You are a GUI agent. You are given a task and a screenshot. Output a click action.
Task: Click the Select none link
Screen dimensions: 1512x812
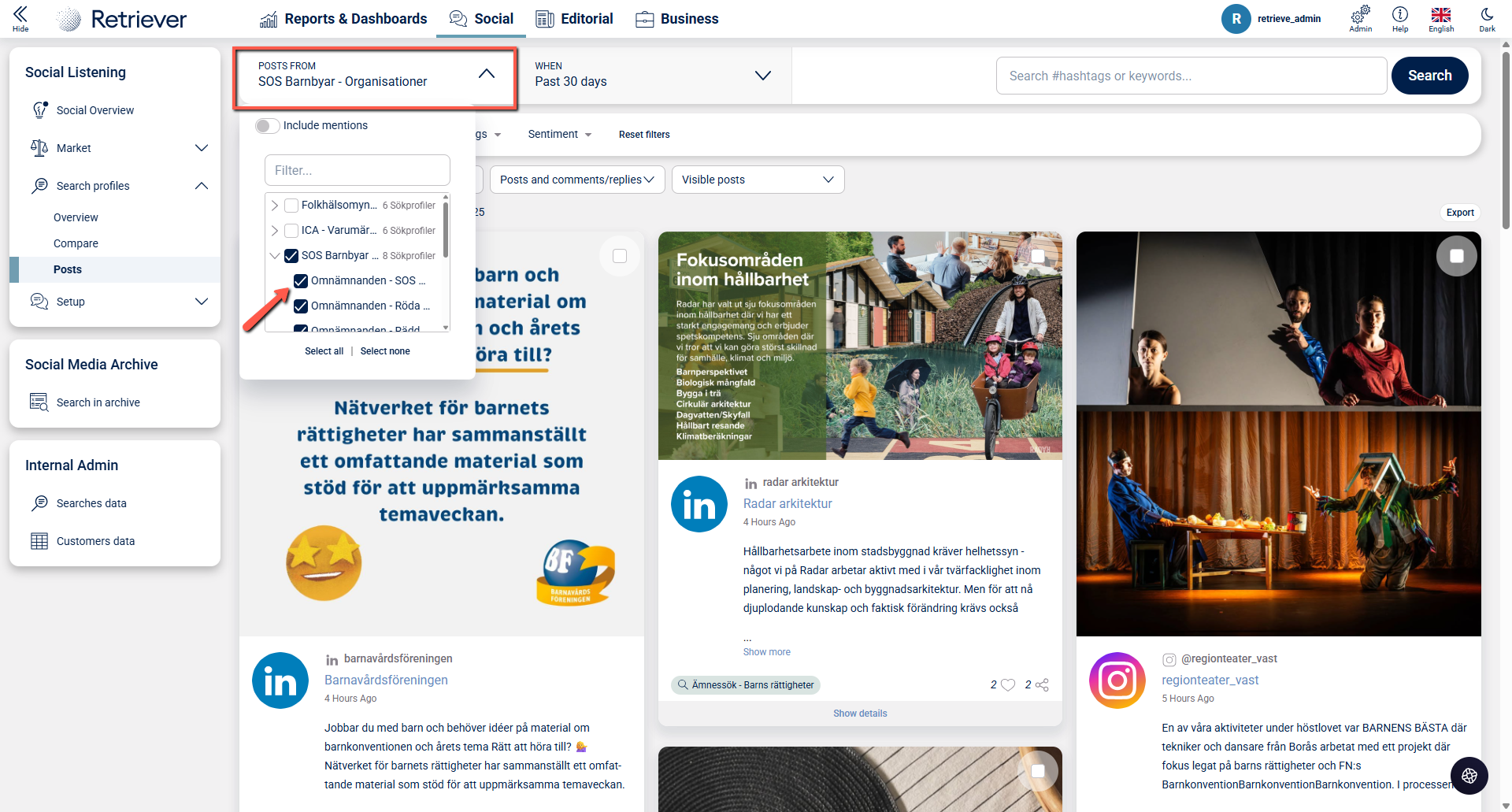click(x=385, y=351)
